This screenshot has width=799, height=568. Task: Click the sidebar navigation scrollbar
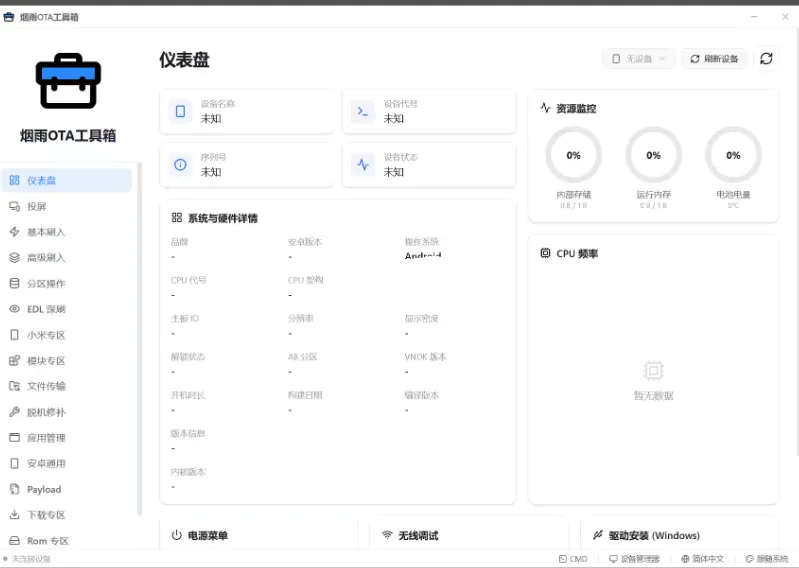tap(139, 339)
